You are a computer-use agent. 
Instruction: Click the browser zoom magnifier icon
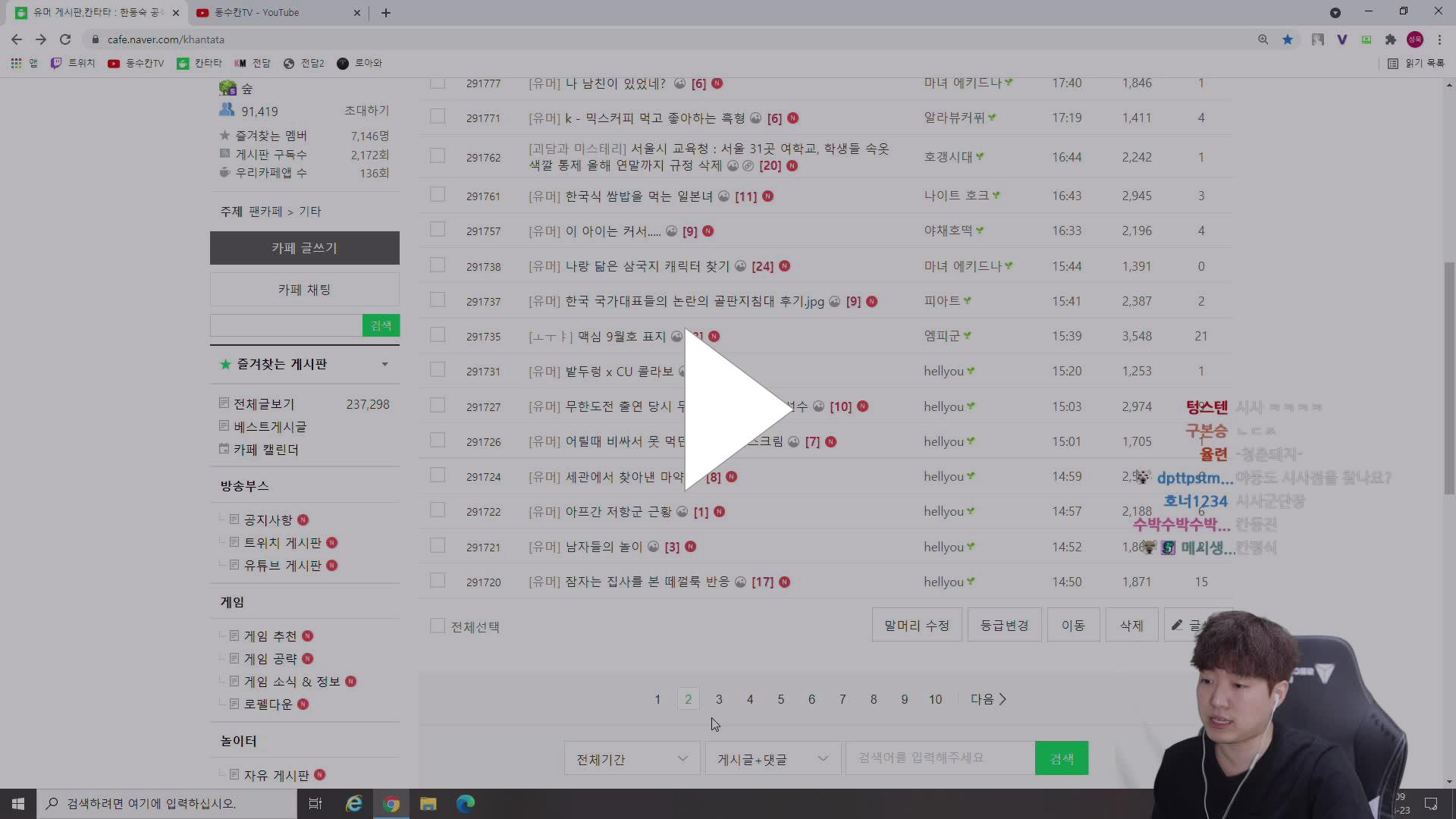(x=1263, y=39)
